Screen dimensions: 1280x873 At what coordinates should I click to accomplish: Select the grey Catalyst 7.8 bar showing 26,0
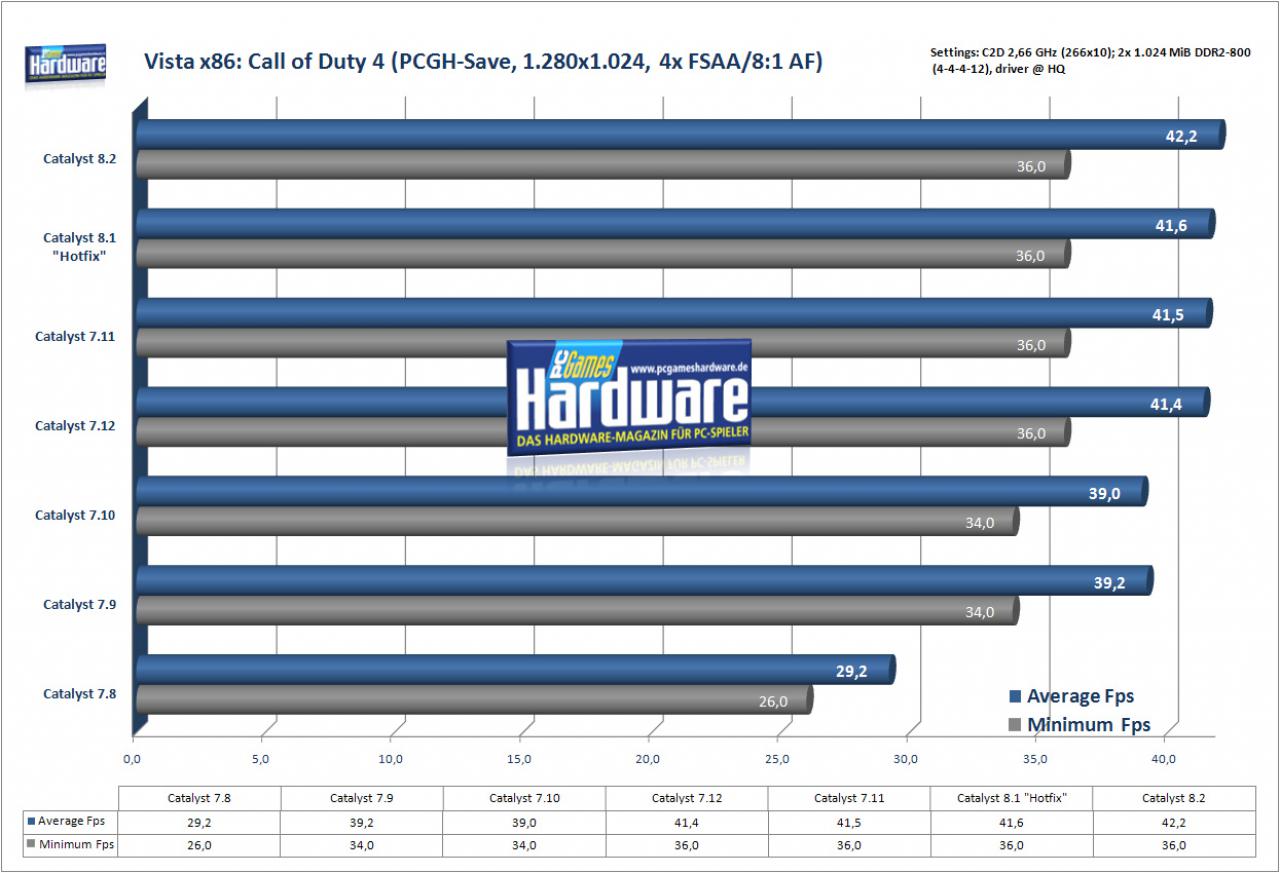click(x=475, y=700)
